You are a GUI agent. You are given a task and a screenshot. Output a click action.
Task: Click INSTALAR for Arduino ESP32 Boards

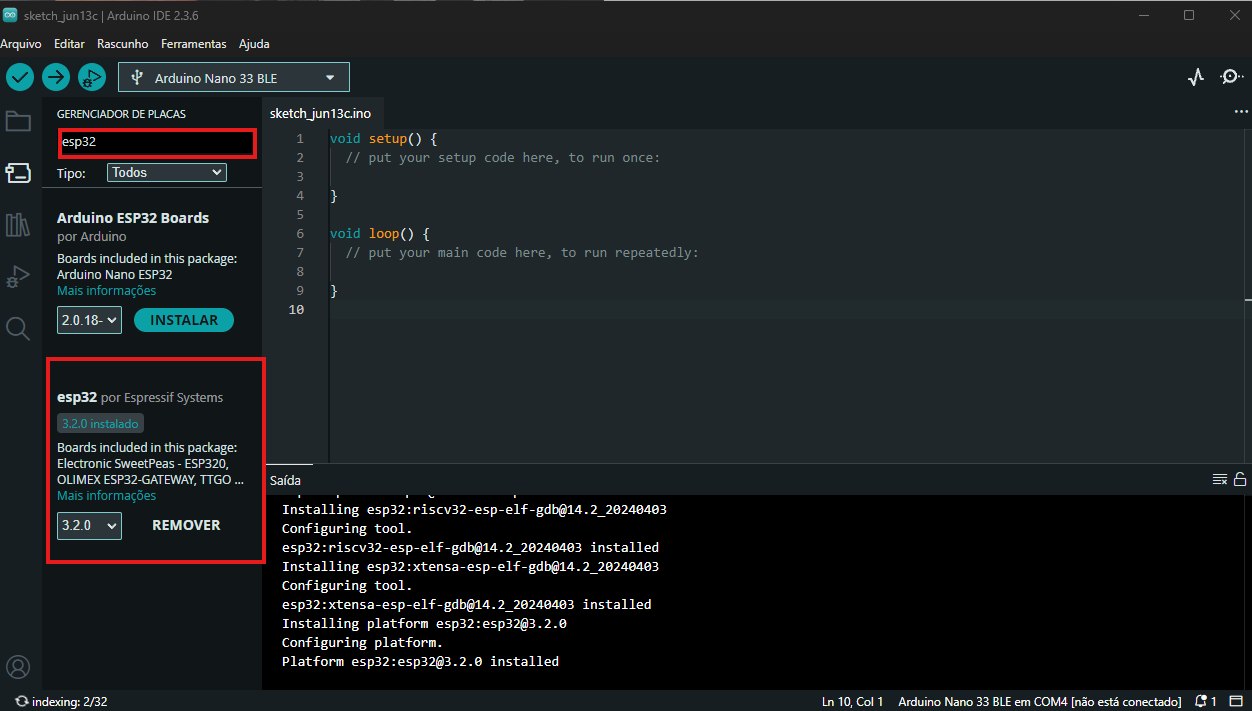pyautogui.click(x=184, y=320)
